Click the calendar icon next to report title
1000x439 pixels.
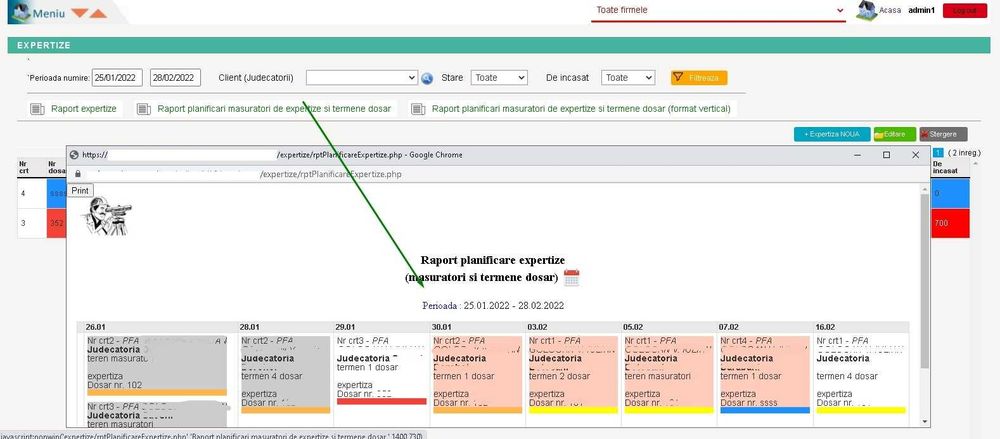(x=571, y=278)
